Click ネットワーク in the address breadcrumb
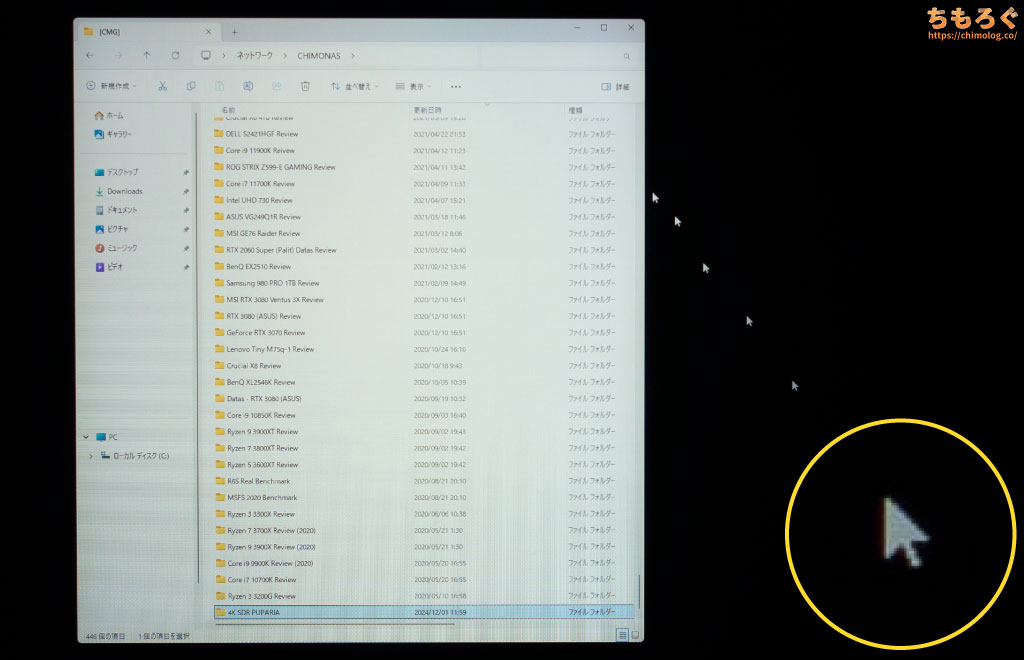Screen dimensions: 1024x660 [254, 56]
